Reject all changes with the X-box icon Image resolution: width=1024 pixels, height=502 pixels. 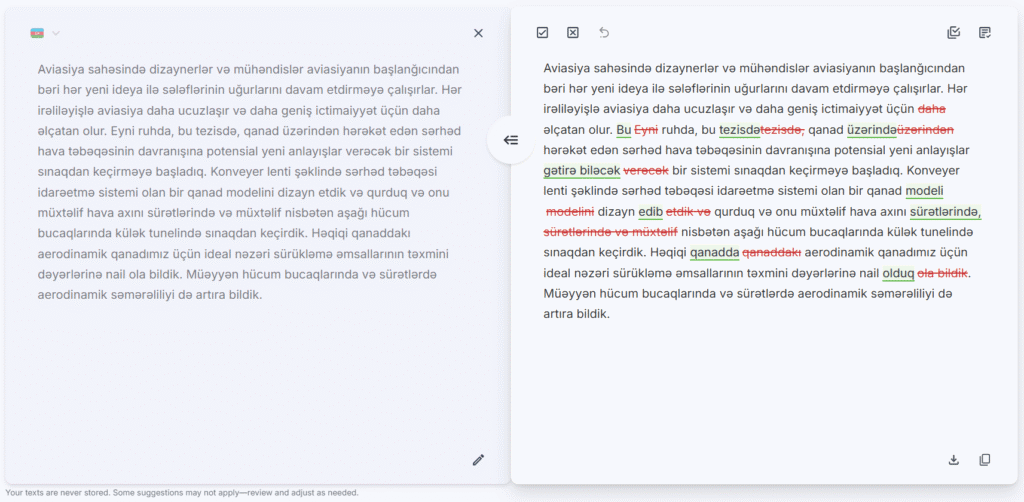click(573, 33)
